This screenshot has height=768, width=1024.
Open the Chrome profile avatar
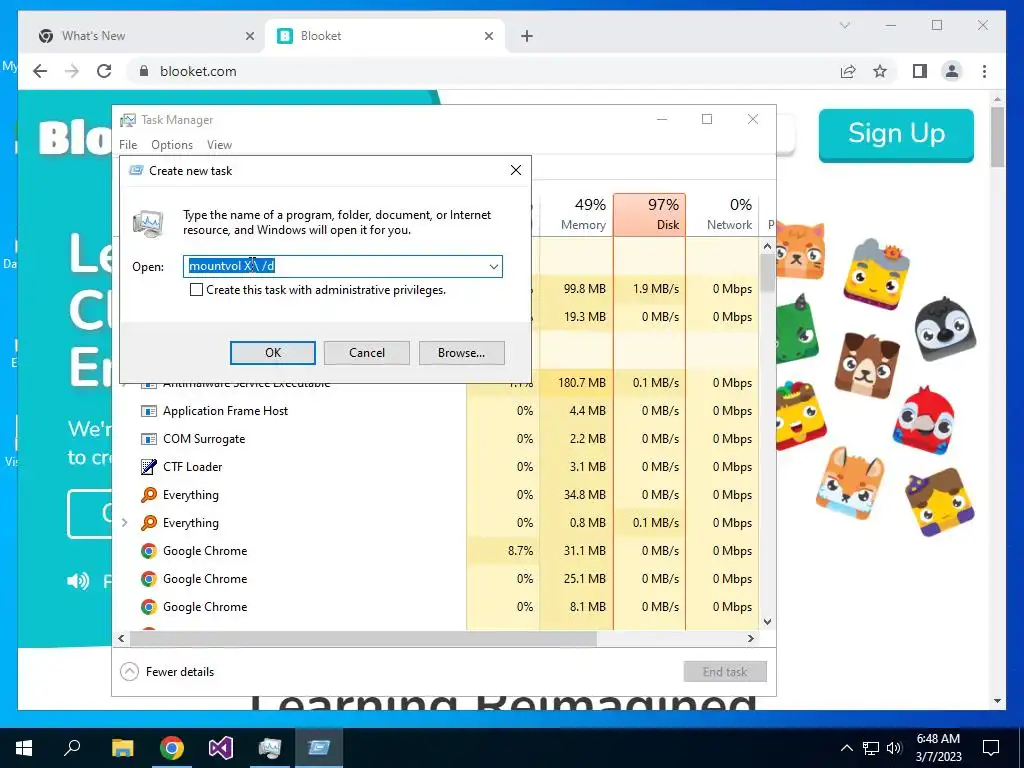point(952,71)
